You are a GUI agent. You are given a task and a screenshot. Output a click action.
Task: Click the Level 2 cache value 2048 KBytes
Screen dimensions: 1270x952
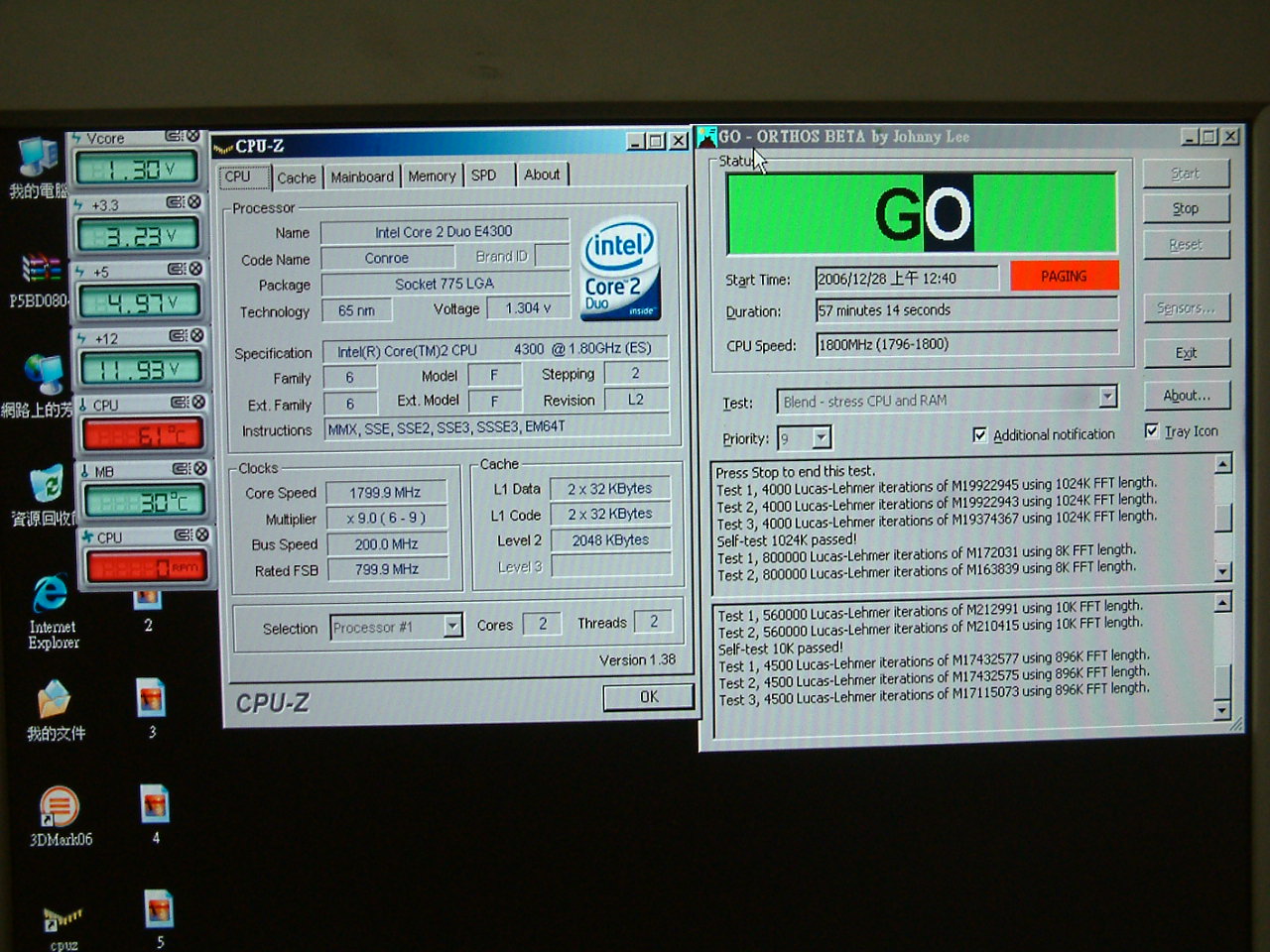[x=610, y=539]
